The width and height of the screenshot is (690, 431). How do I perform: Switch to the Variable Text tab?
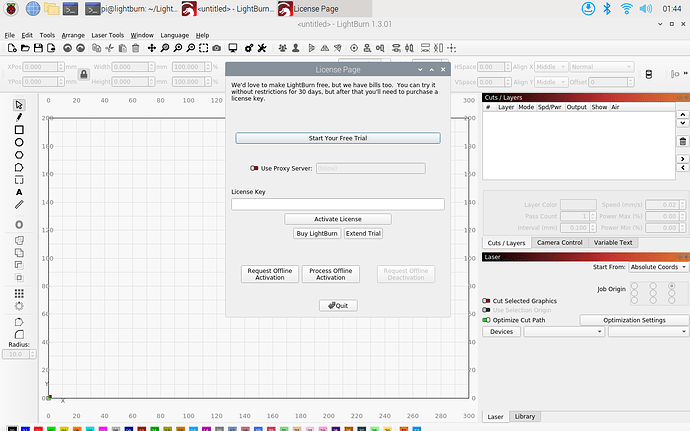point(613,243)
